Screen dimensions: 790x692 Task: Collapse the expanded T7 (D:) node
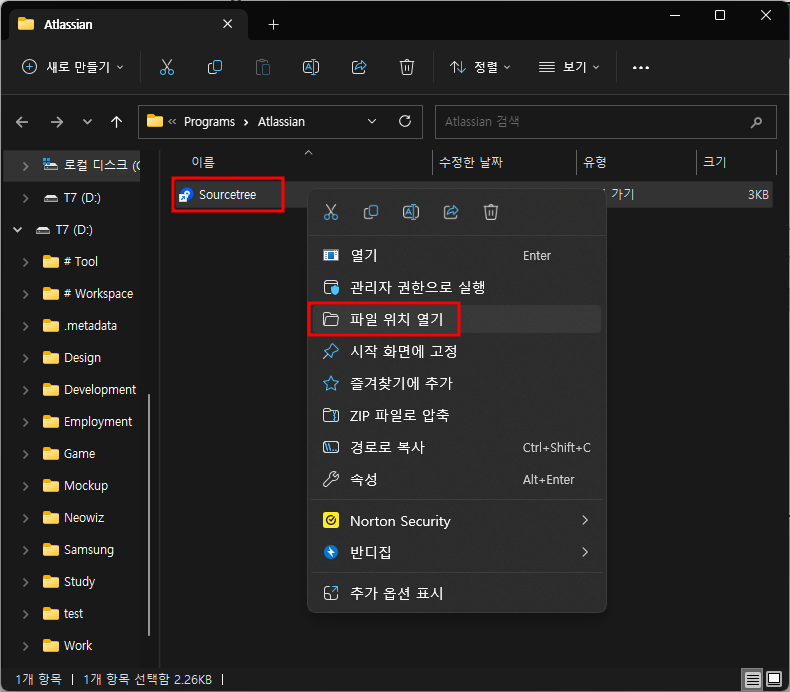pos(18,230)
